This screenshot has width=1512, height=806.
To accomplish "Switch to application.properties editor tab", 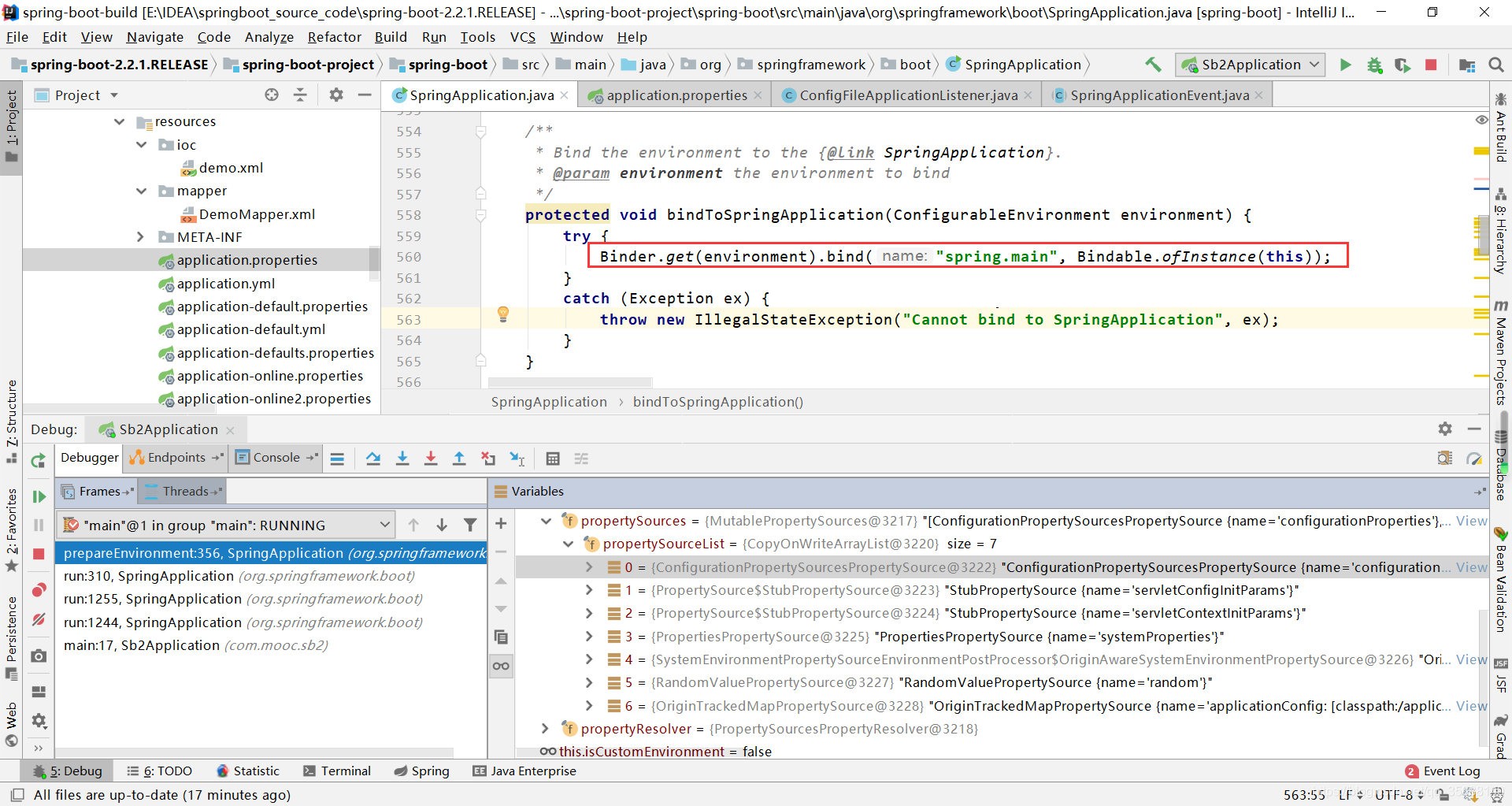I will pos(676,95).
